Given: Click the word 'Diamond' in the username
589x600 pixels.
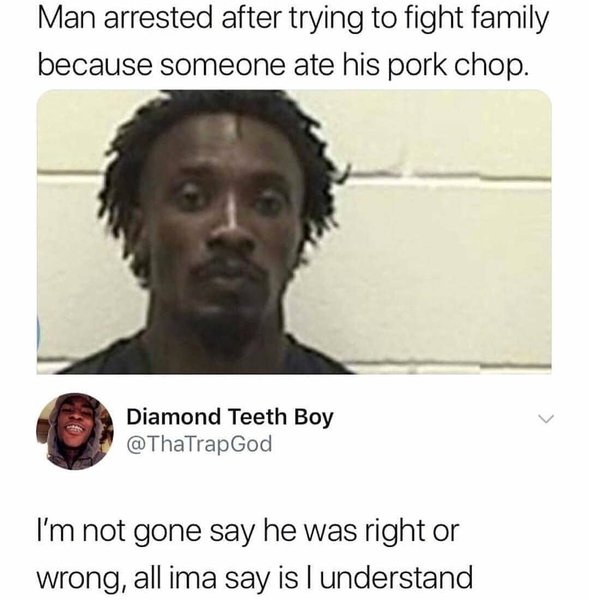Looking at the screenshot, I should (174, 416).
